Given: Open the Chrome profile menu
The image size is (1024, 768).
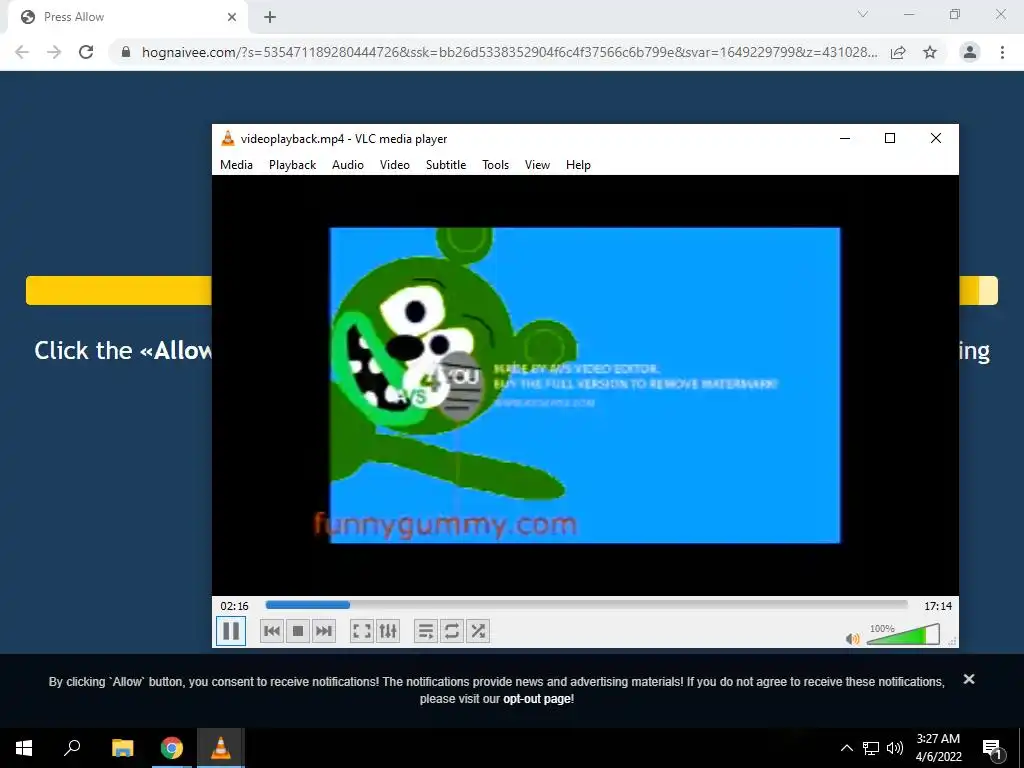Looking at the screenshot, I should click(970, 52).
